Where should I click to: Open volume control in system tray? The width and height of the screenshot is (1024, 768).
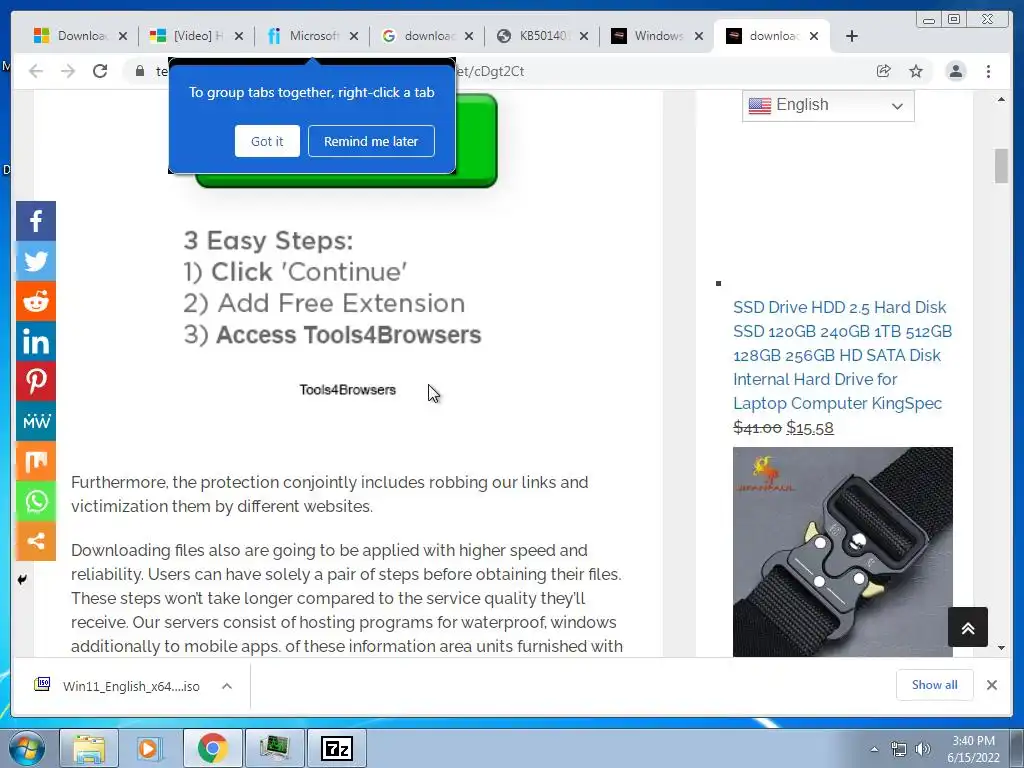click(x=923, y=749)
